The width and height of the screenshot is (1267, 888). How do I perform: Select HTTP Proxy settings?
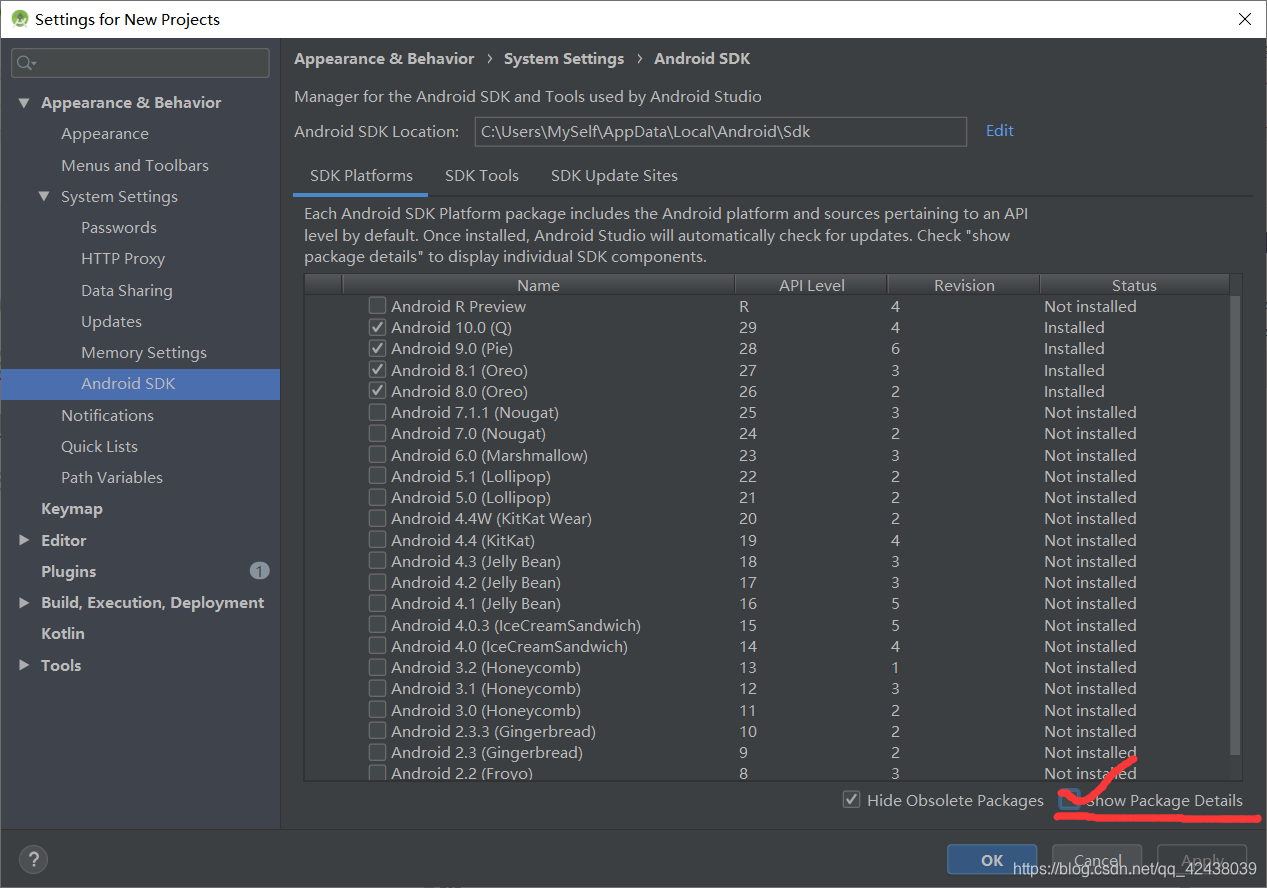123,259
